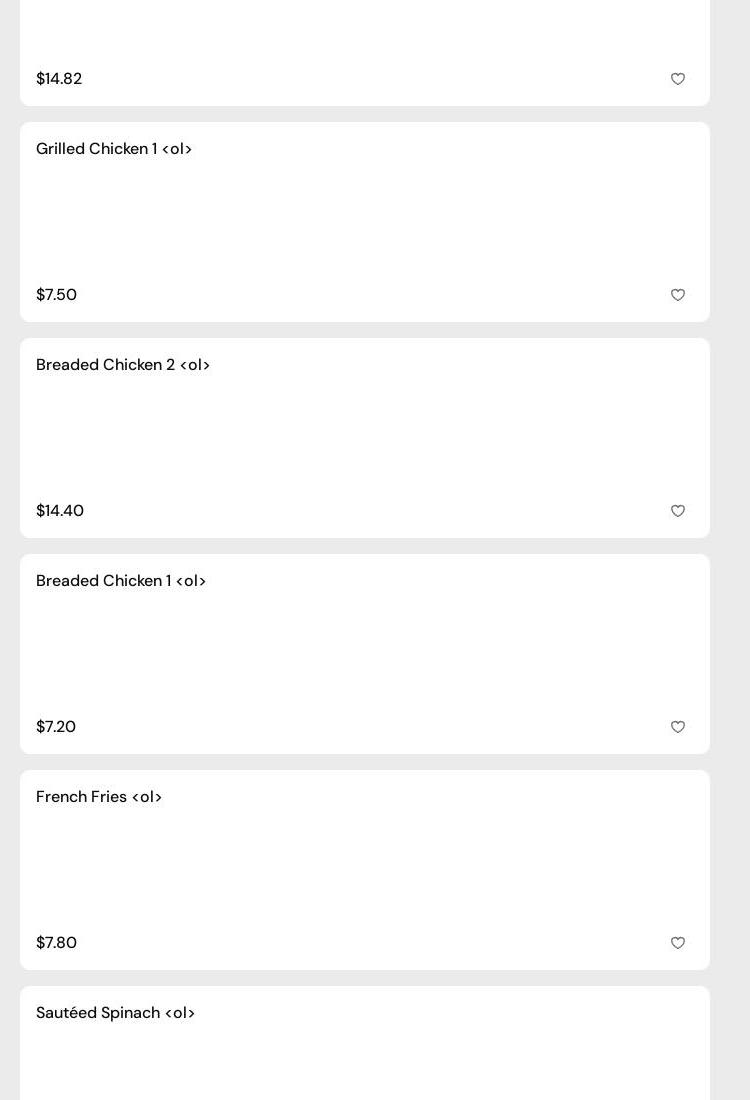
Task: Open the French Fries item title
Action: [99, 797]
